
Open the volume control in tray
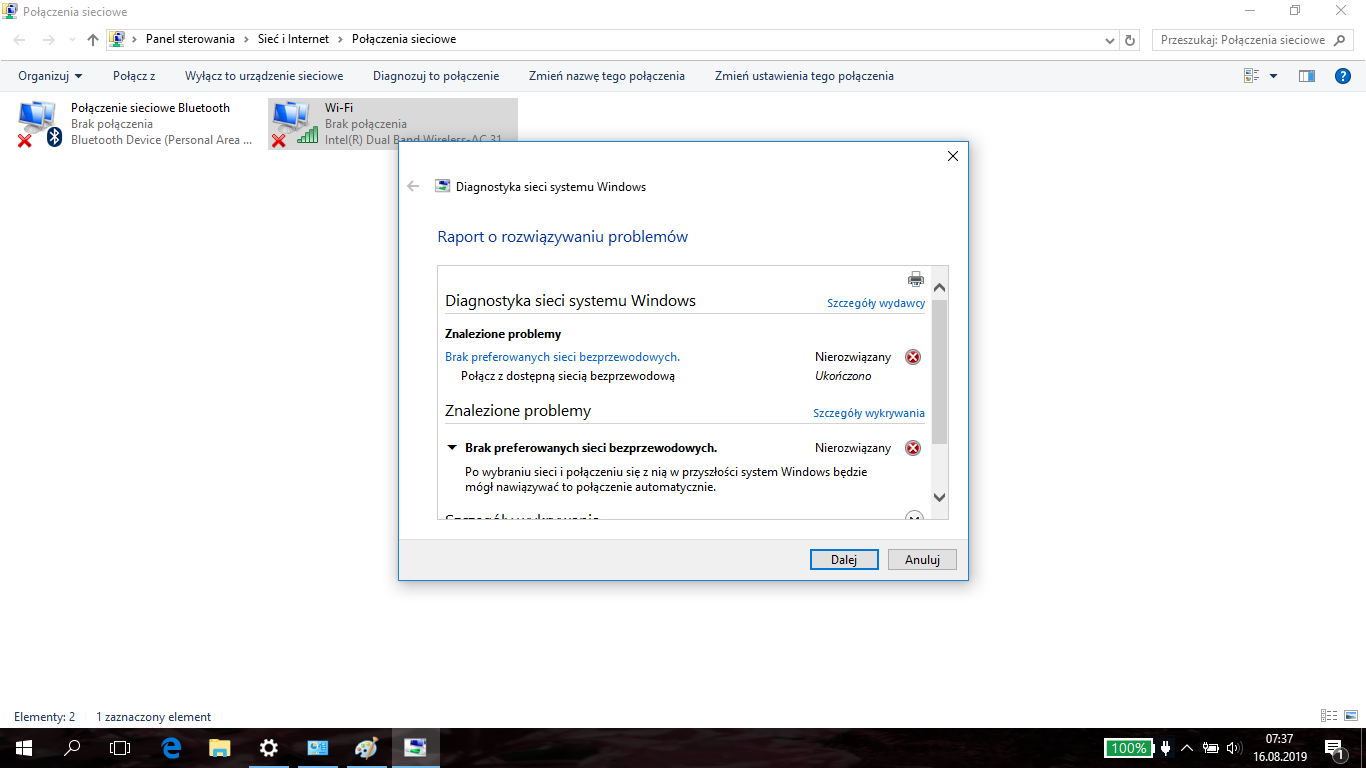coord(1233,748)
